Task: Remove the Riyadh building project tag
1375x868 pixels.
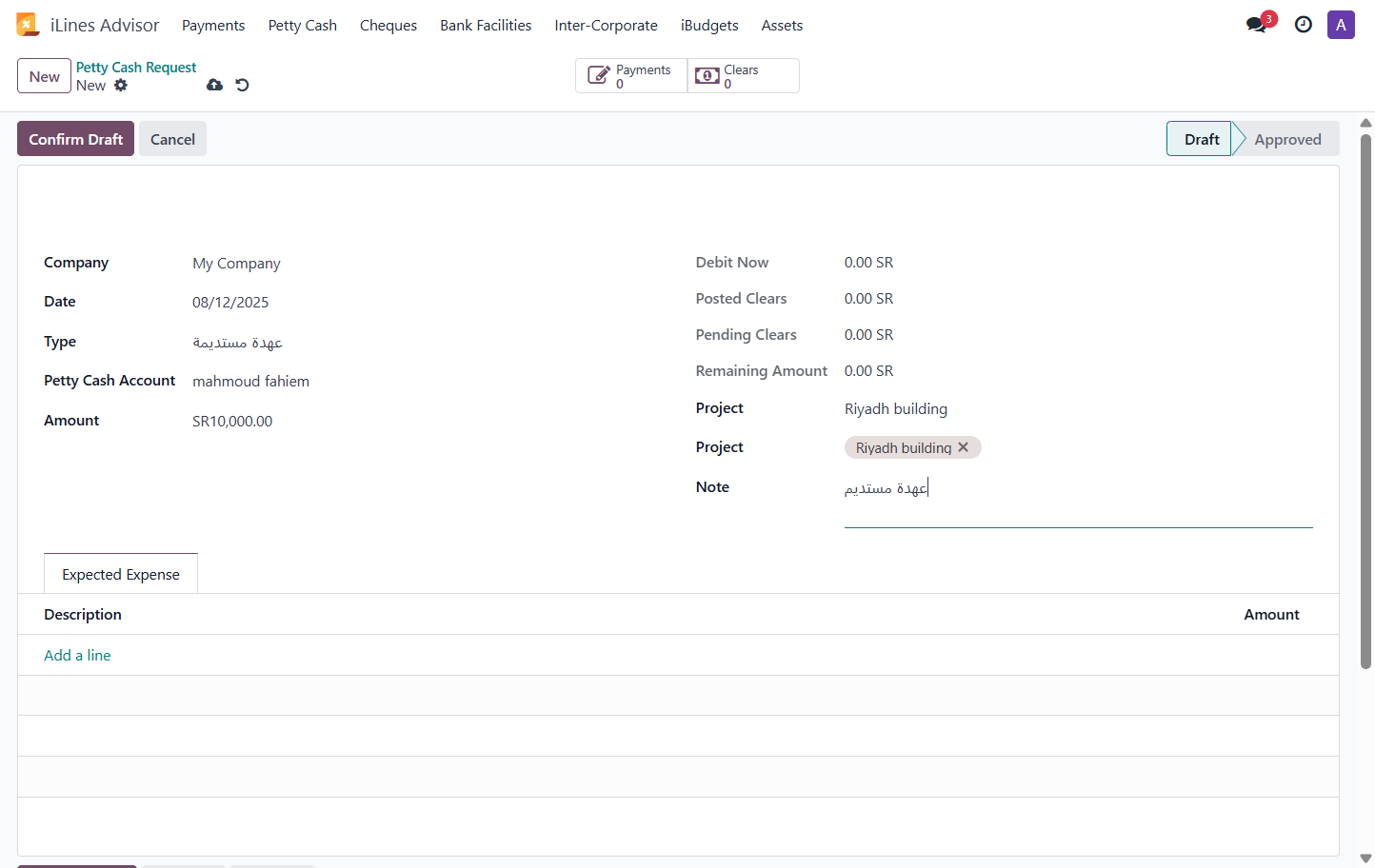Action: coord(964,447)
